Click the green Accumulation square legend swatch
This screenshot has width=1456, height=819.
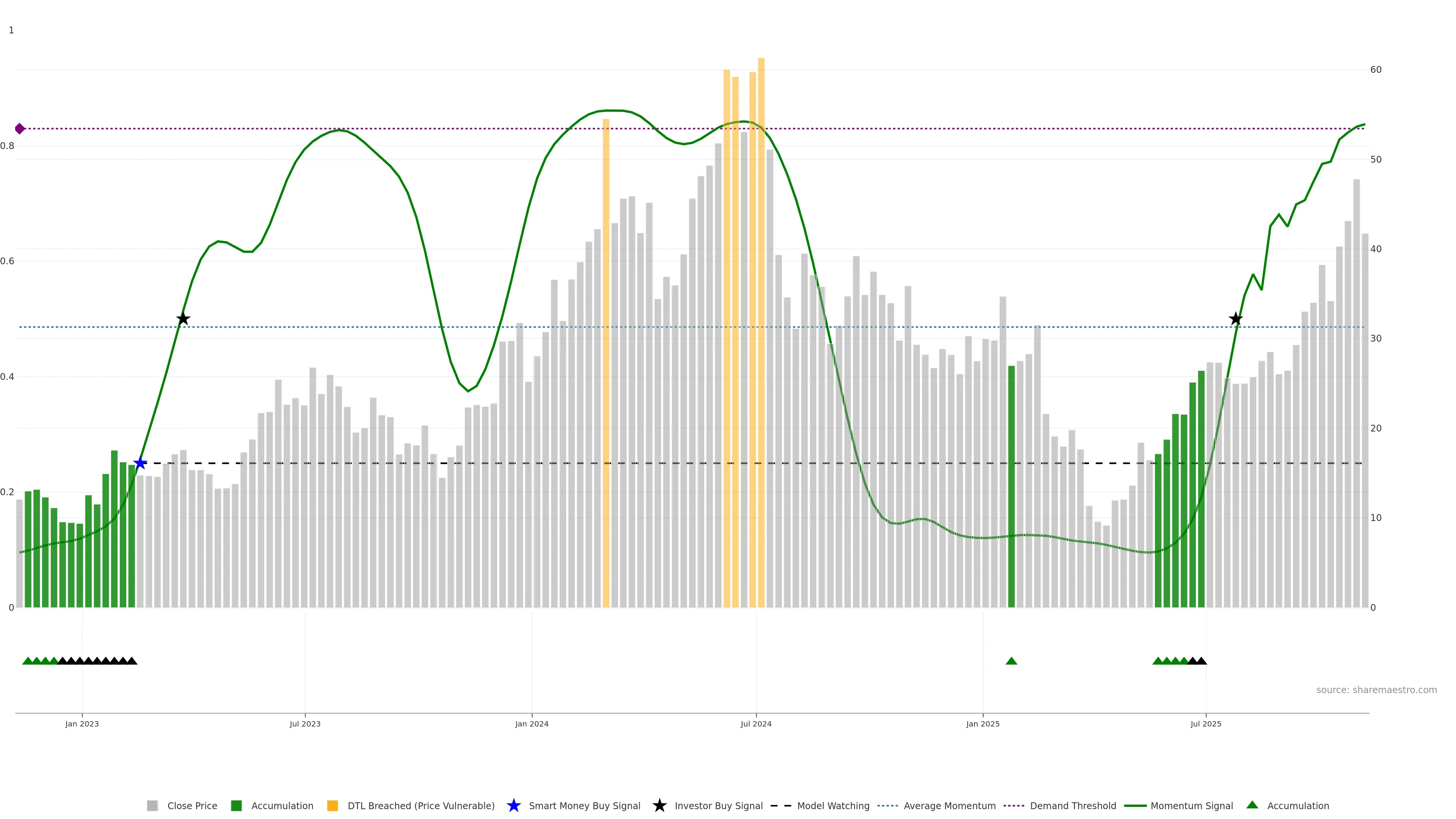tap(236, 805)
